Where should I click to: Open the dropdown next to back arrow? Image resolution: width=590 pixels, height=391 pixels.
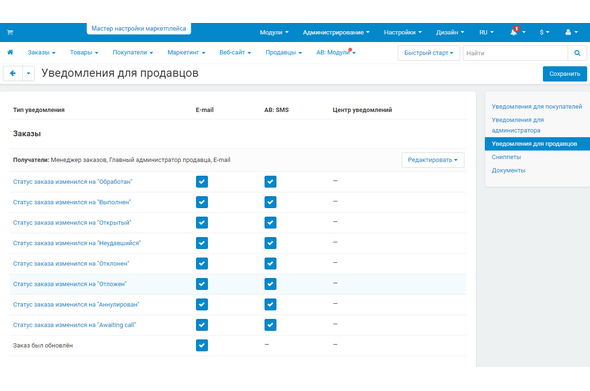click(x=29, y=73)
